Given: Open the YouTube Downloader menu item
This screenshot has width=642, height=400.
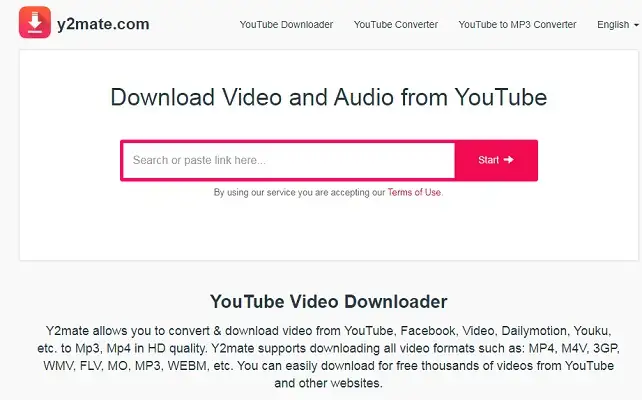Looking at the screenshot, I should [286, 25].
